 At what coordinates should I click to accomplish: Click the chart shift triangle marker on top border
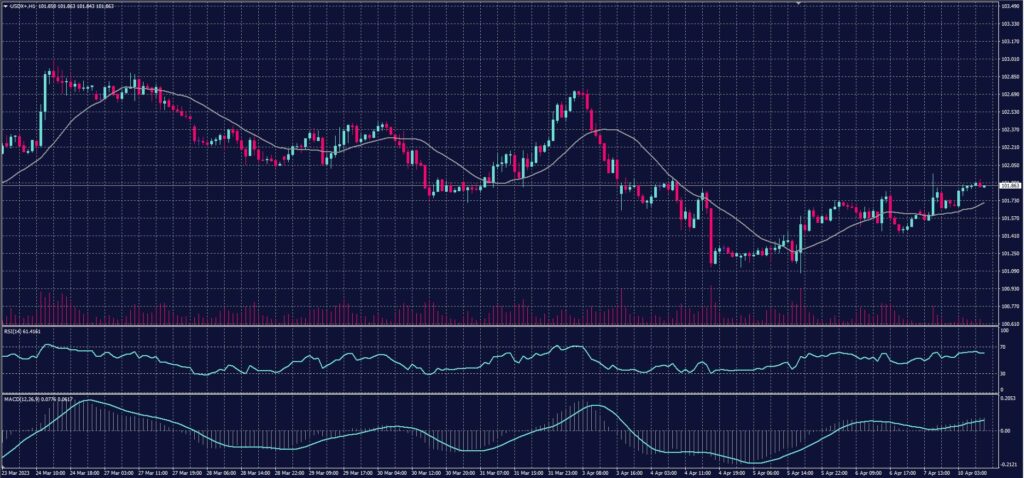799,3
